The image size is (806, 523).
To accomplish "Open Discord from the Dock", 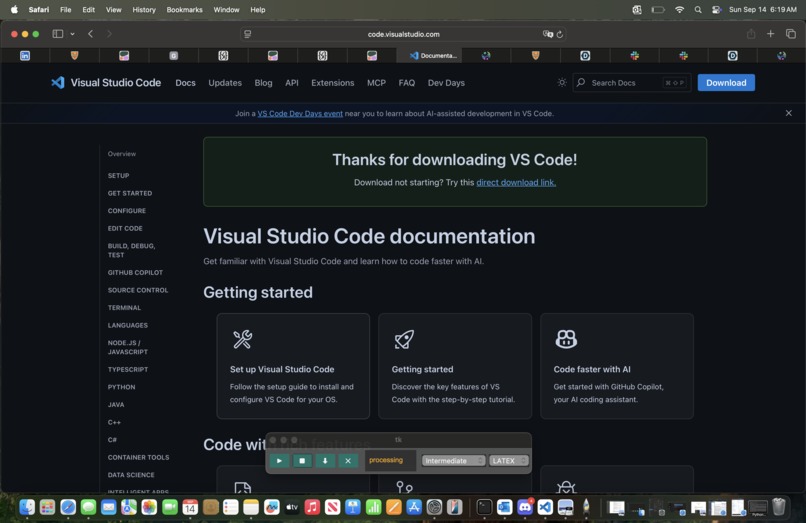I will tap(525, 507).
